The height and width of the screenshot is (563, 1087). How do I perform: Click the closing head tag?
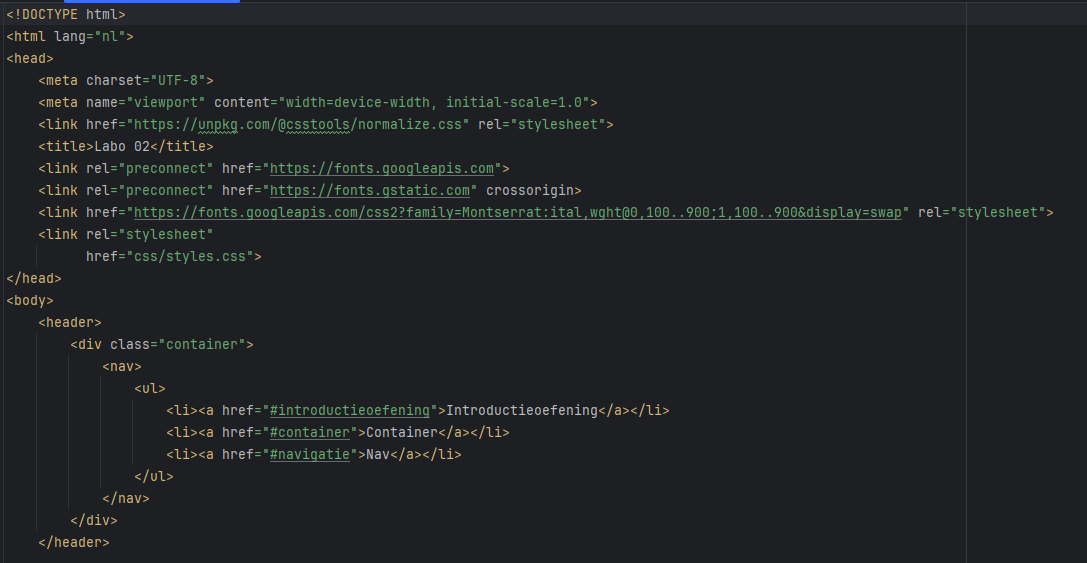click(34, 279)
